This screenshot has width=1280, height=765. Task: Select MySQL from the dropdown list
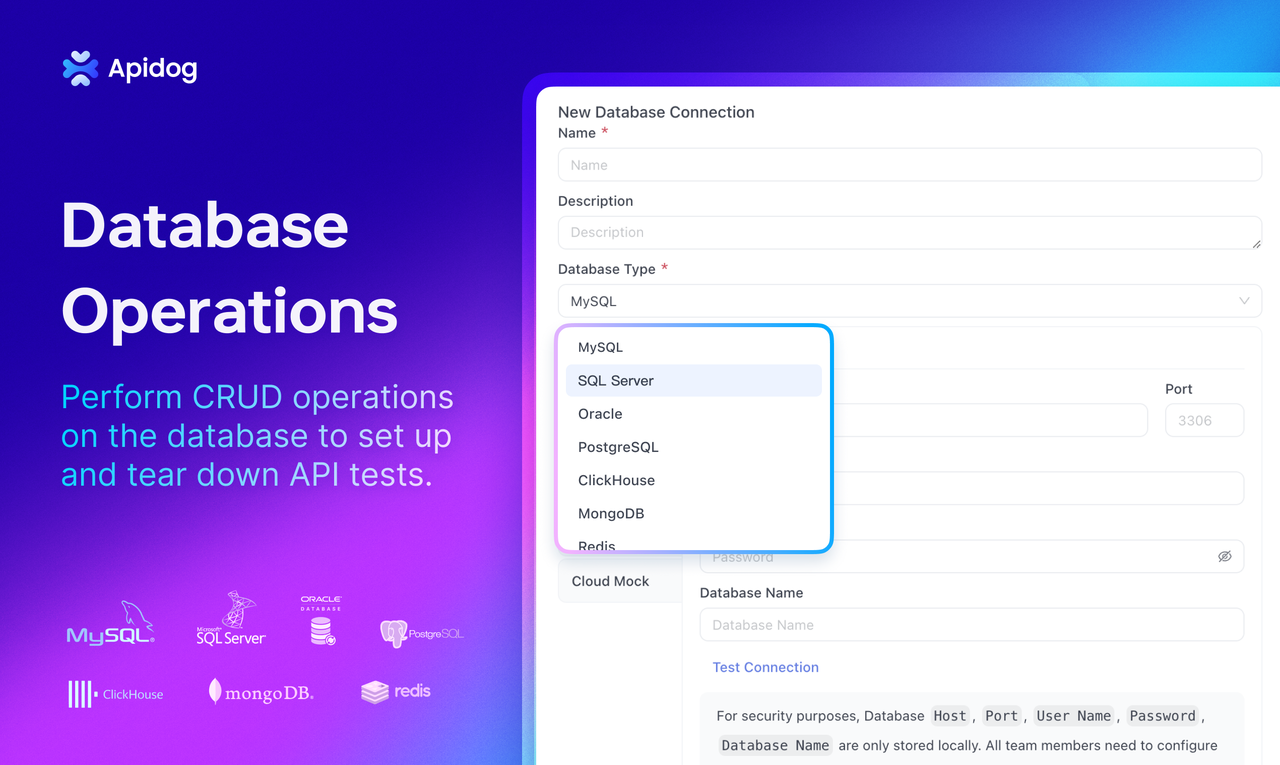click(694, 347)
